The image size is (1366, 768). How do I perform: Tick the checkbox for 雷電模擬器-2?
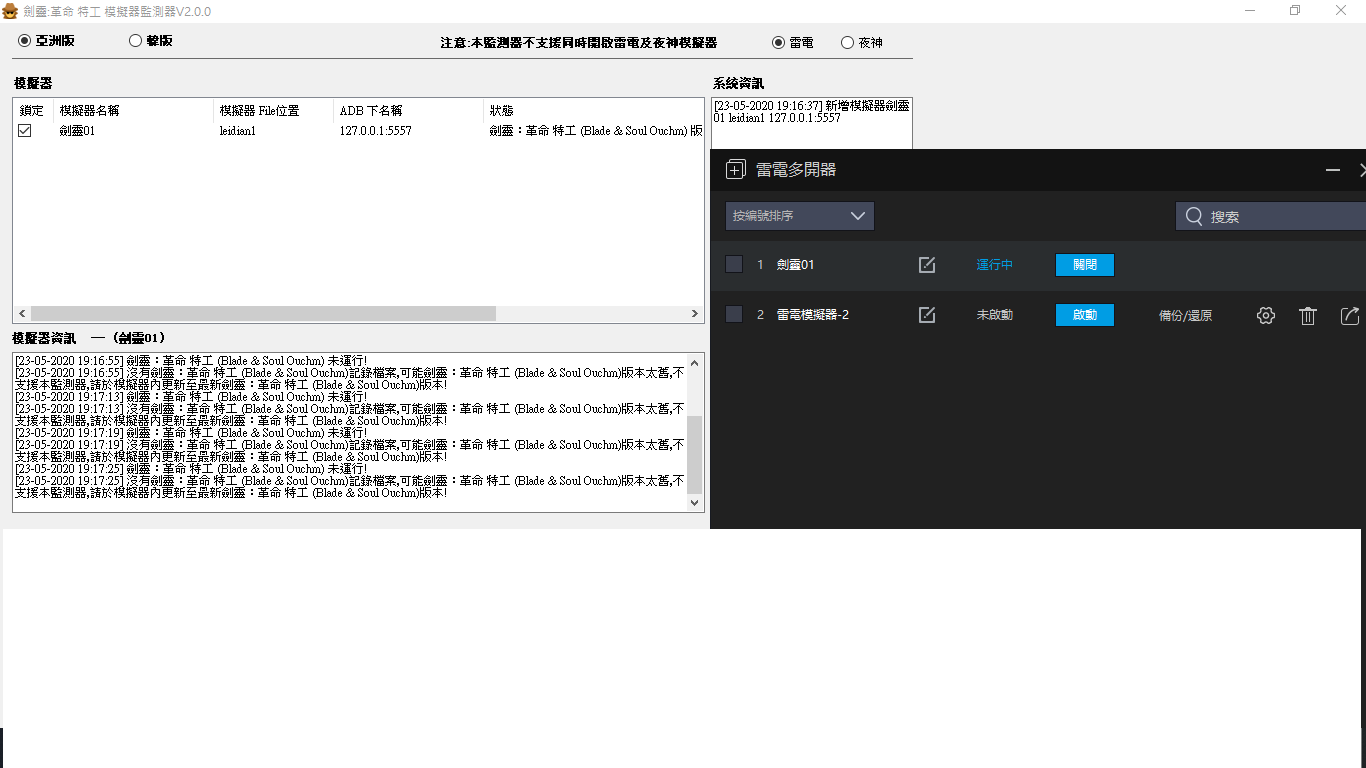pos(734,314)
